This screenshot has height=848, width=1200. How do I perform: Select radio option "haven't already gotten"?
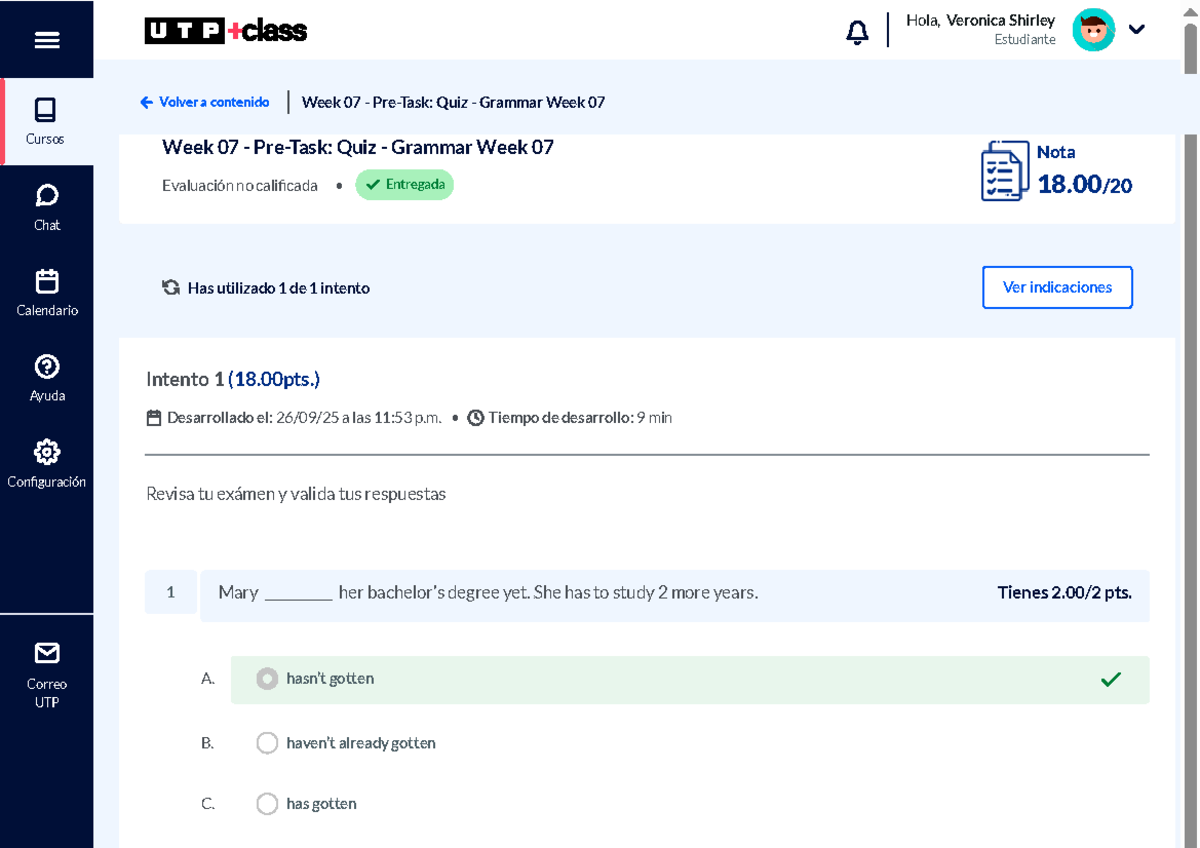click(x=267, y=743)
